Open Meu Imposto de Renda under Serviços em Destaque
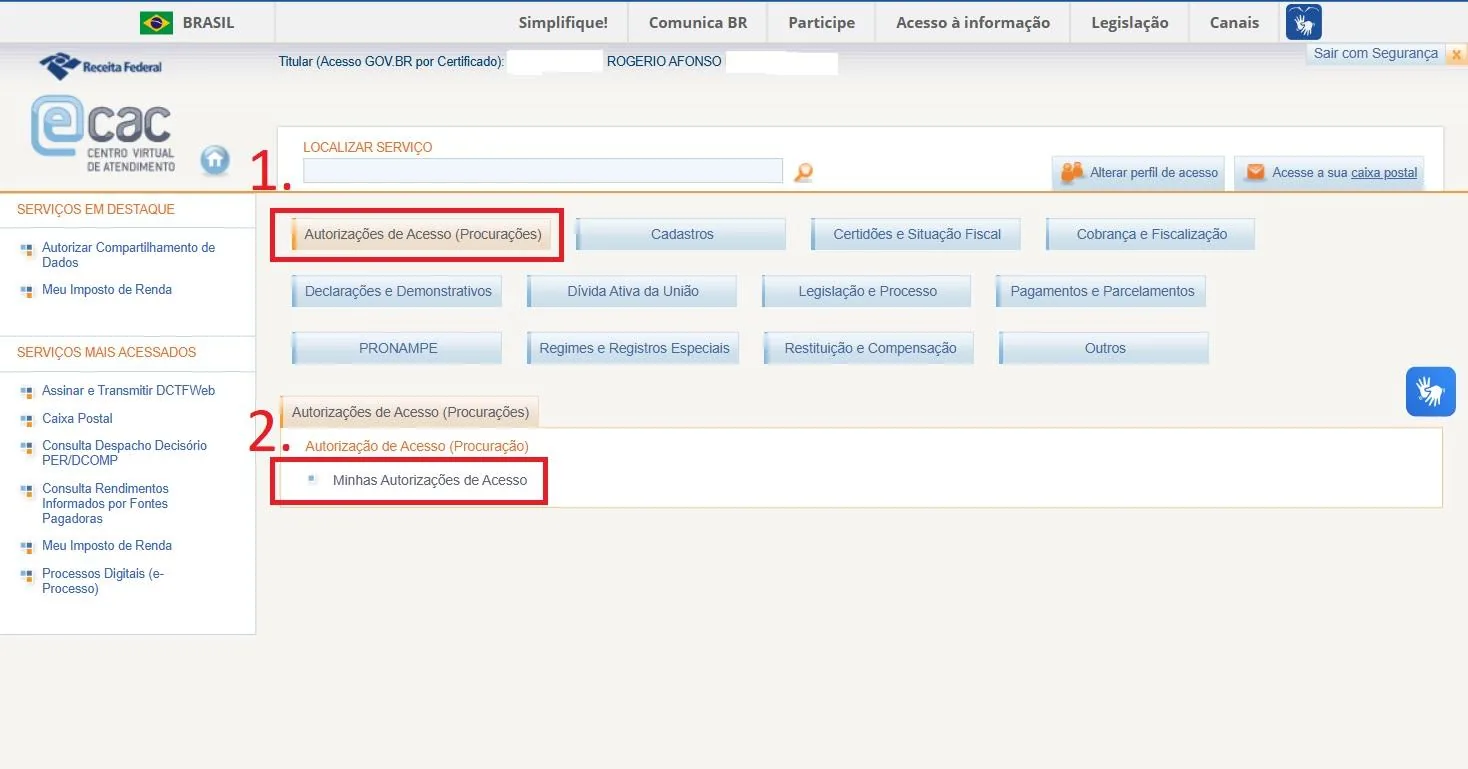This screenshot has width=1468, height=769. pos(107,289)
